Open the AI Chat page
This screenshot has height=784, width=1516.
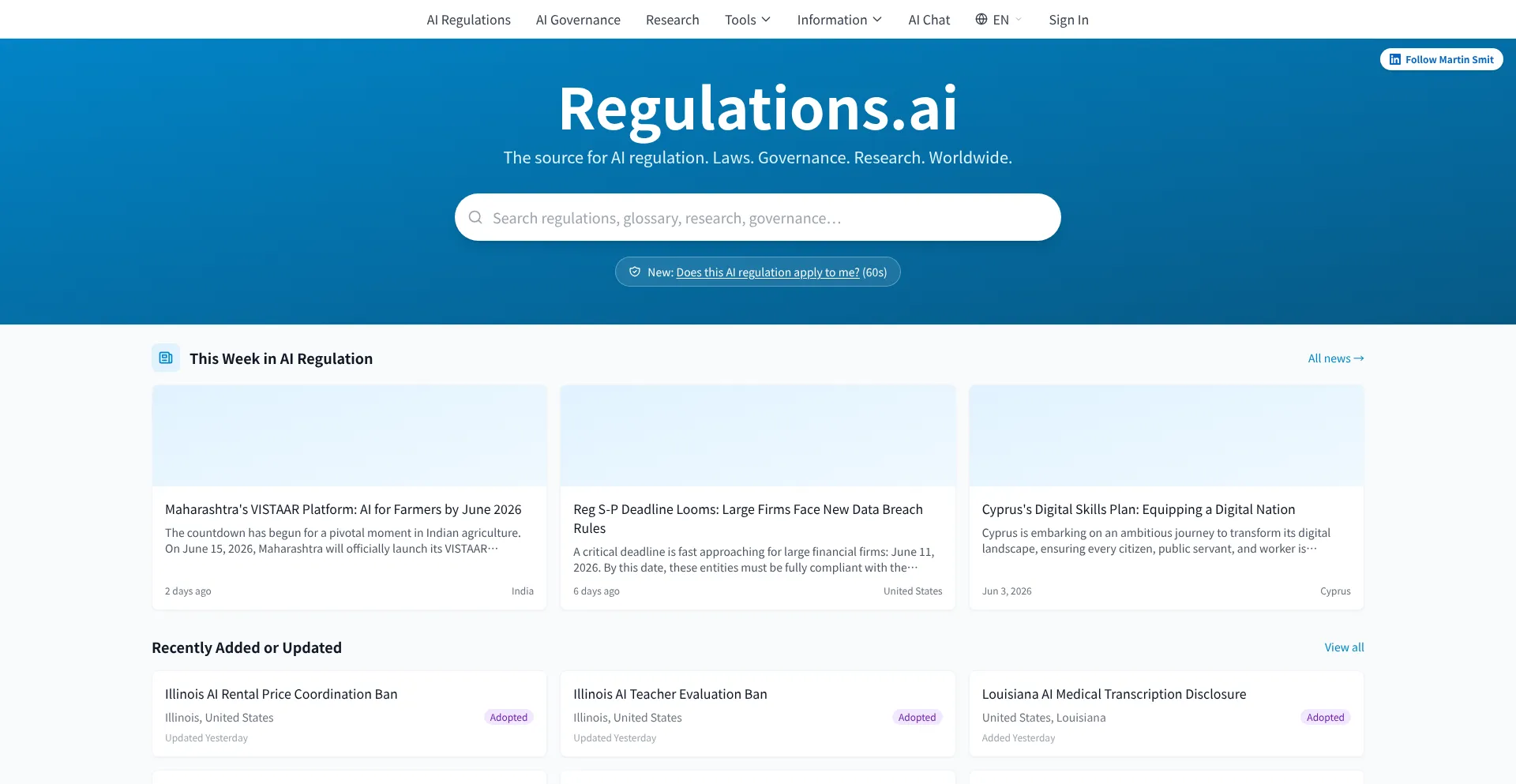(x=929, y=20)
